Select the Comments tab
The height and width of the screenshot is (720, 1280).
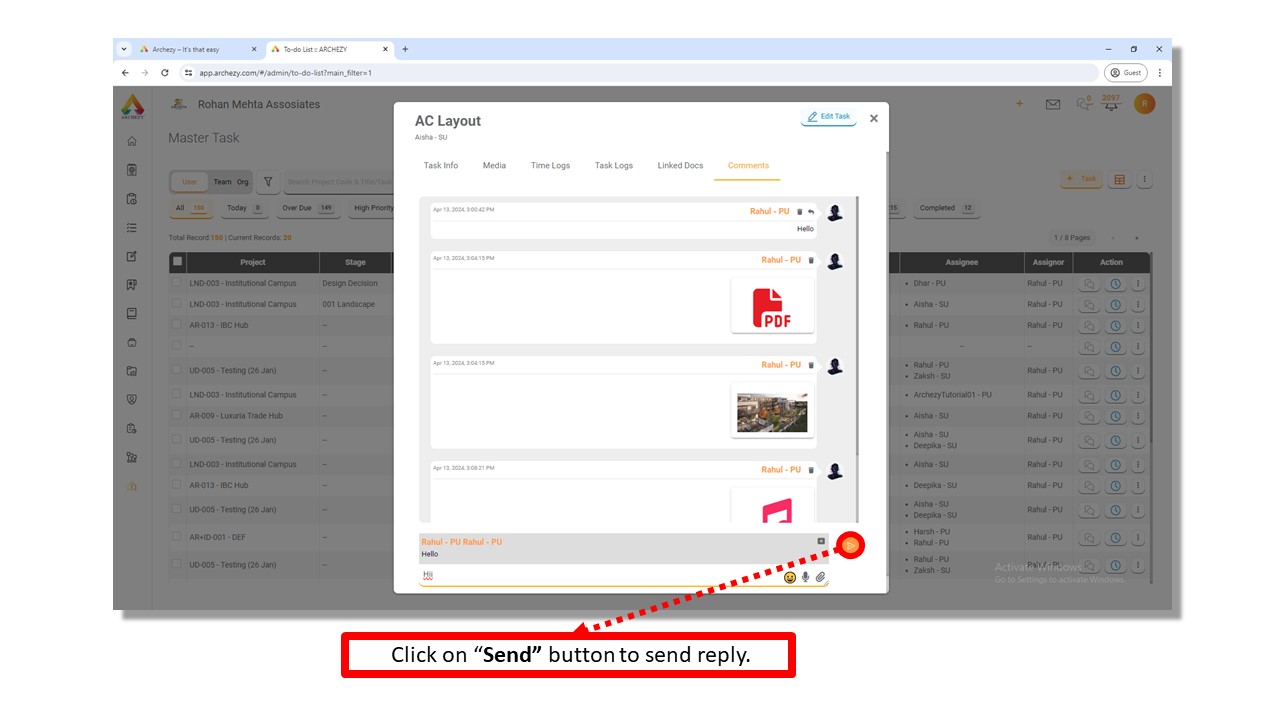pos(748,166)
